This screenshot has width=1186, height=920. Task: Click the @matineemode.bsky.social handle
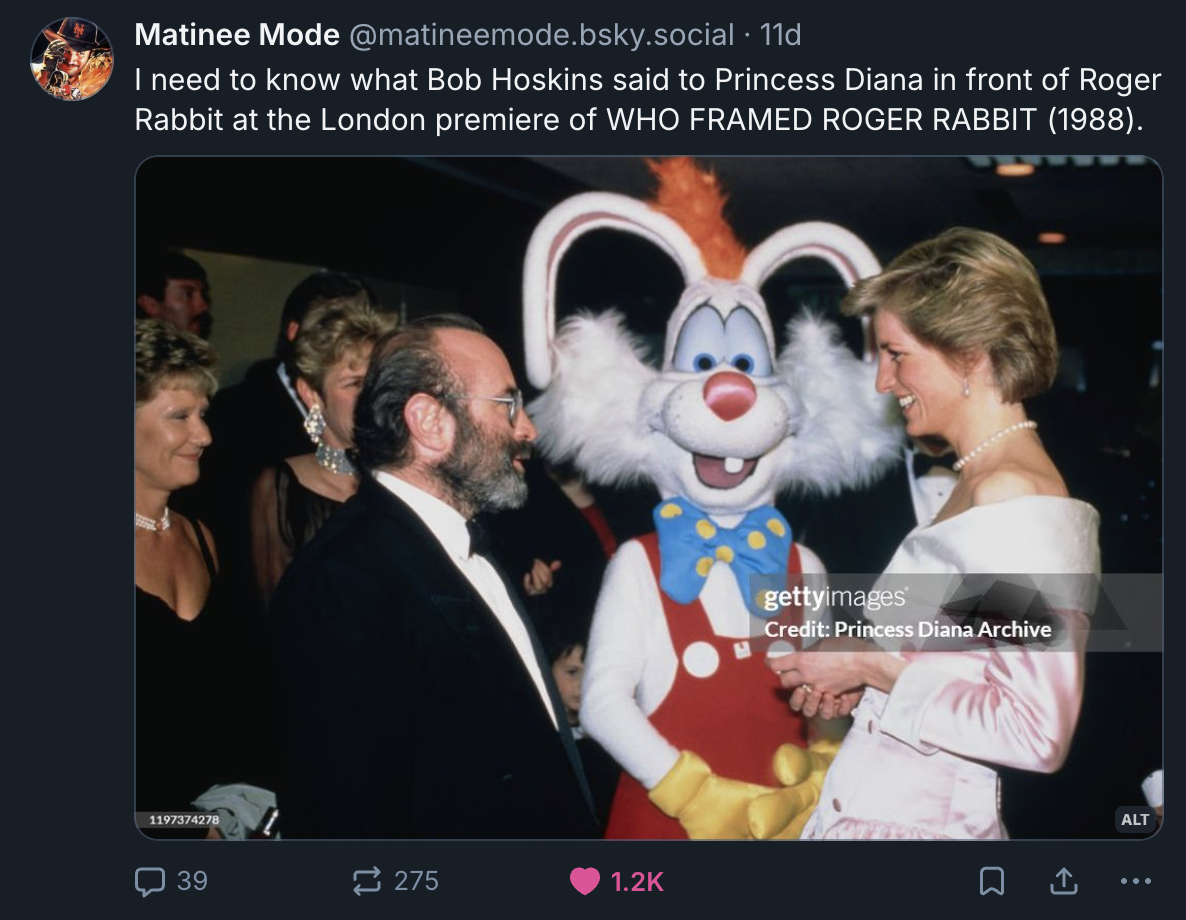pyautogui.click(x=541, y=35)
